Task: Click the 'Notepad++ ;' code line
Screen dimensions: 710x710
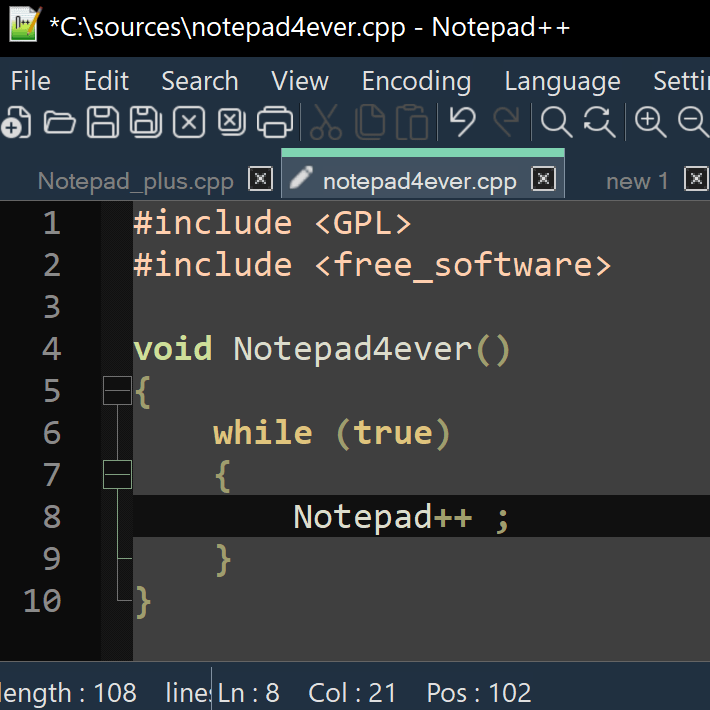Action: pyautogui.click(x=401, y=517)
